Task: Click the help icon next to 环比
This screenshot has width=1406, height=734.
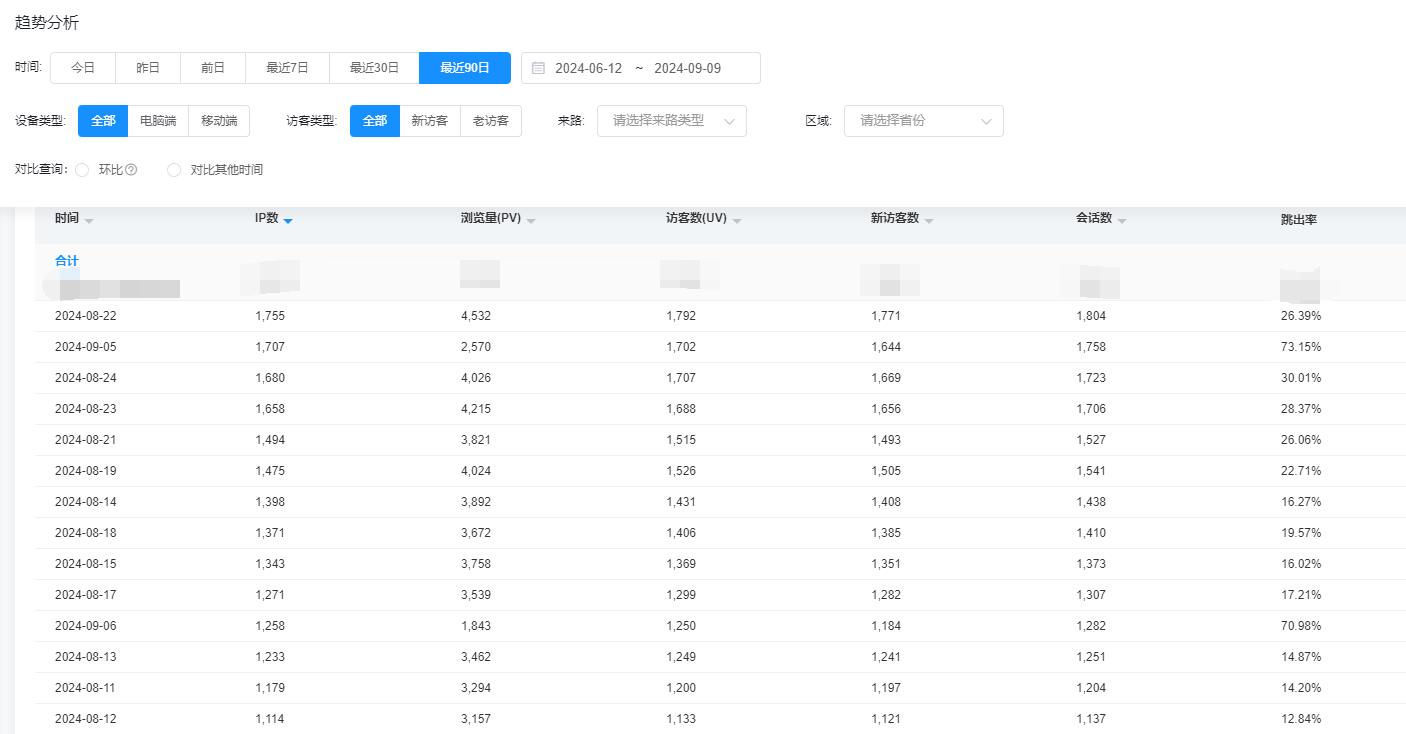Action: click(131, 170)
